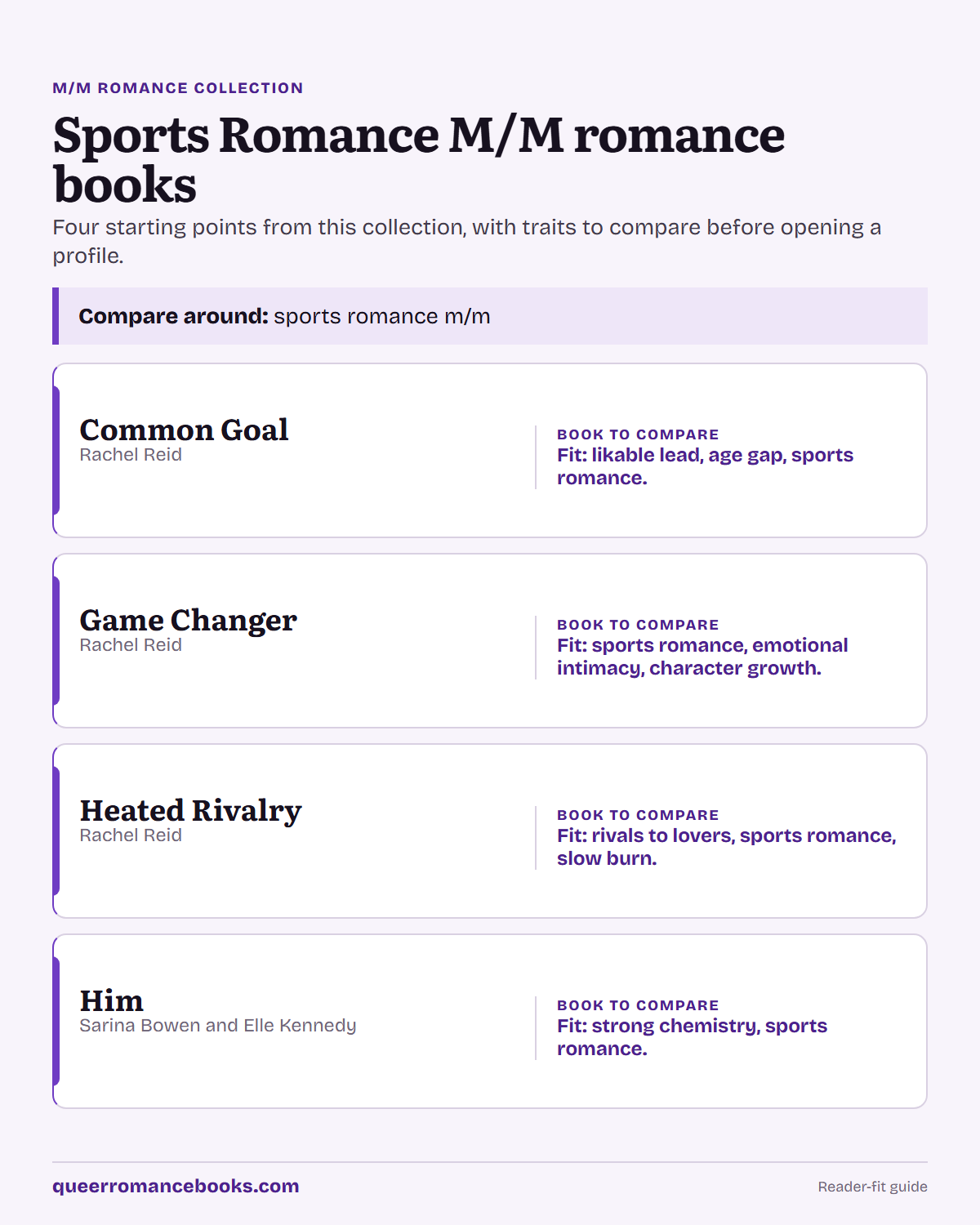
Task: Click the 'Compare around: sports romance m/m' banner
Action: point(490,316)
